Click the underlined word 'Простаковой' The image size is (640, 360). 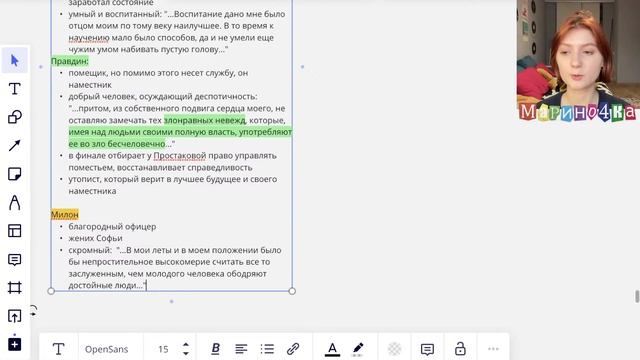[180, 156]
